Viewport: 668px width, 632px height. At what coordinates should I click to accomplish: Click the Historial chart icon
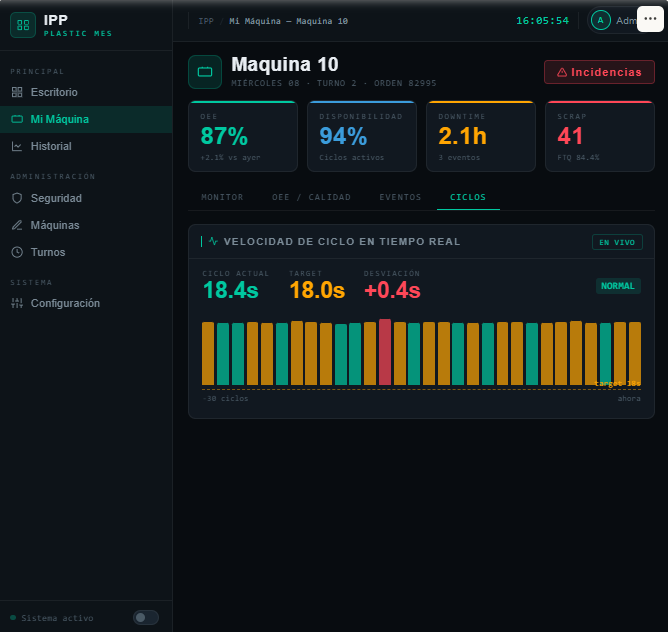point(16,146)
